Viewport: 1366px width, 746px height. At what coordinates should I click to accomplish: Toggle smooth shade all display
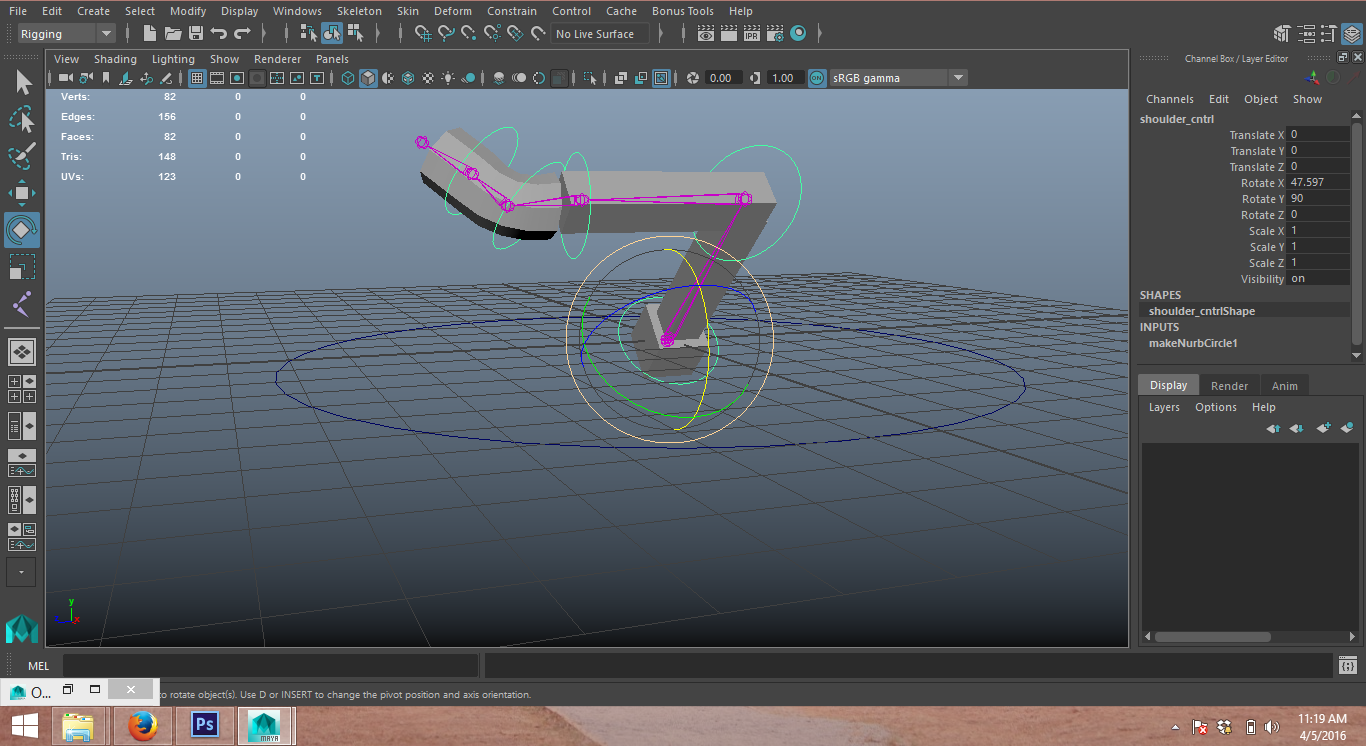click(x=368, y=78)
